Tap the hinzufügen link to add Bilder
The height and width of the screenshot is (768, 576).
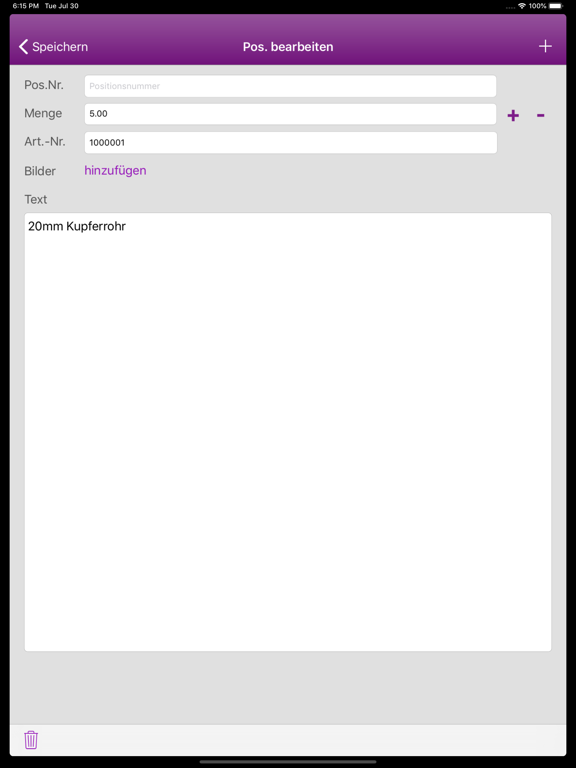point(115,170)
